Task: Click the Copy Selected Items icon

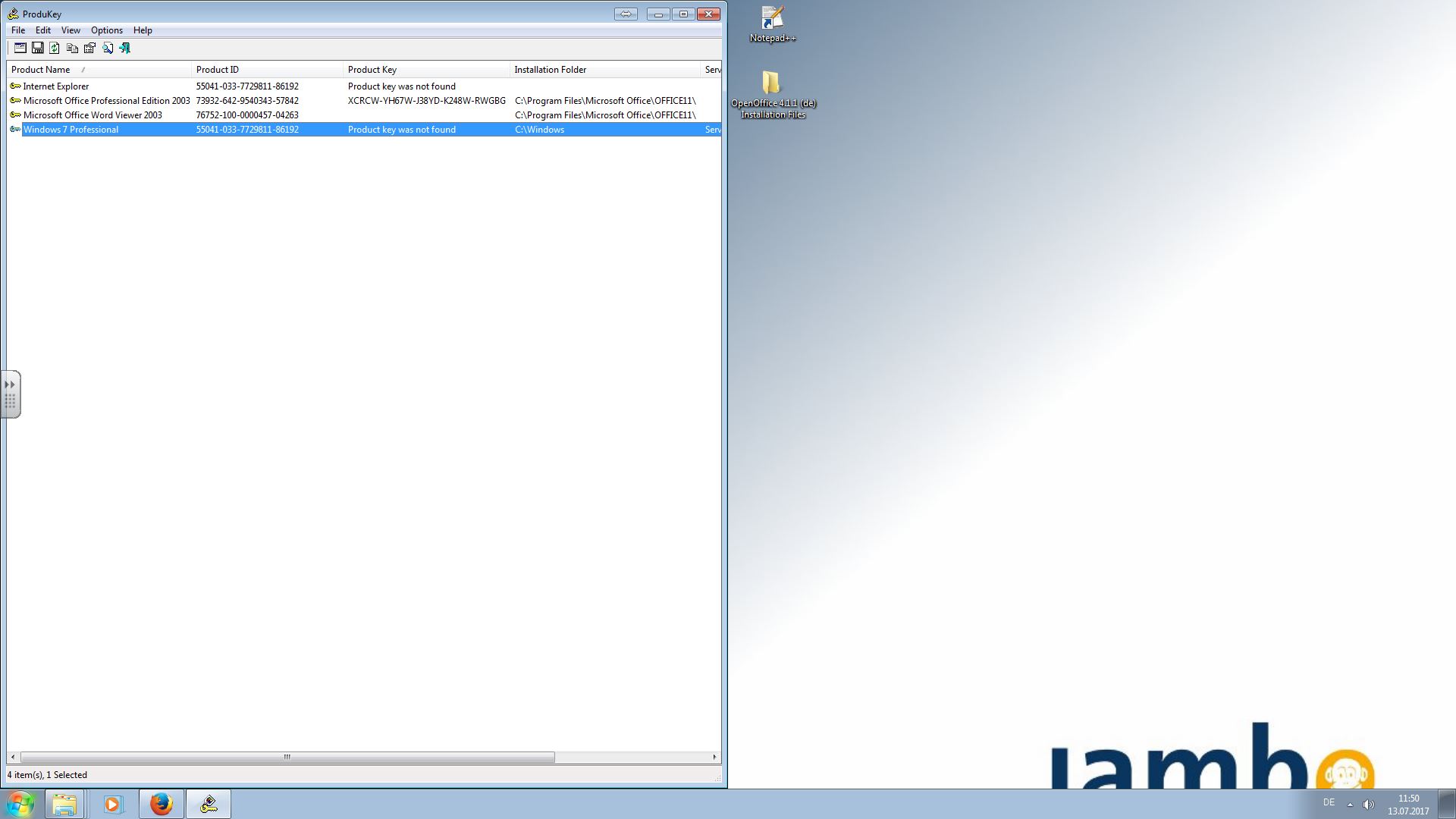Action: pos(72,48)
